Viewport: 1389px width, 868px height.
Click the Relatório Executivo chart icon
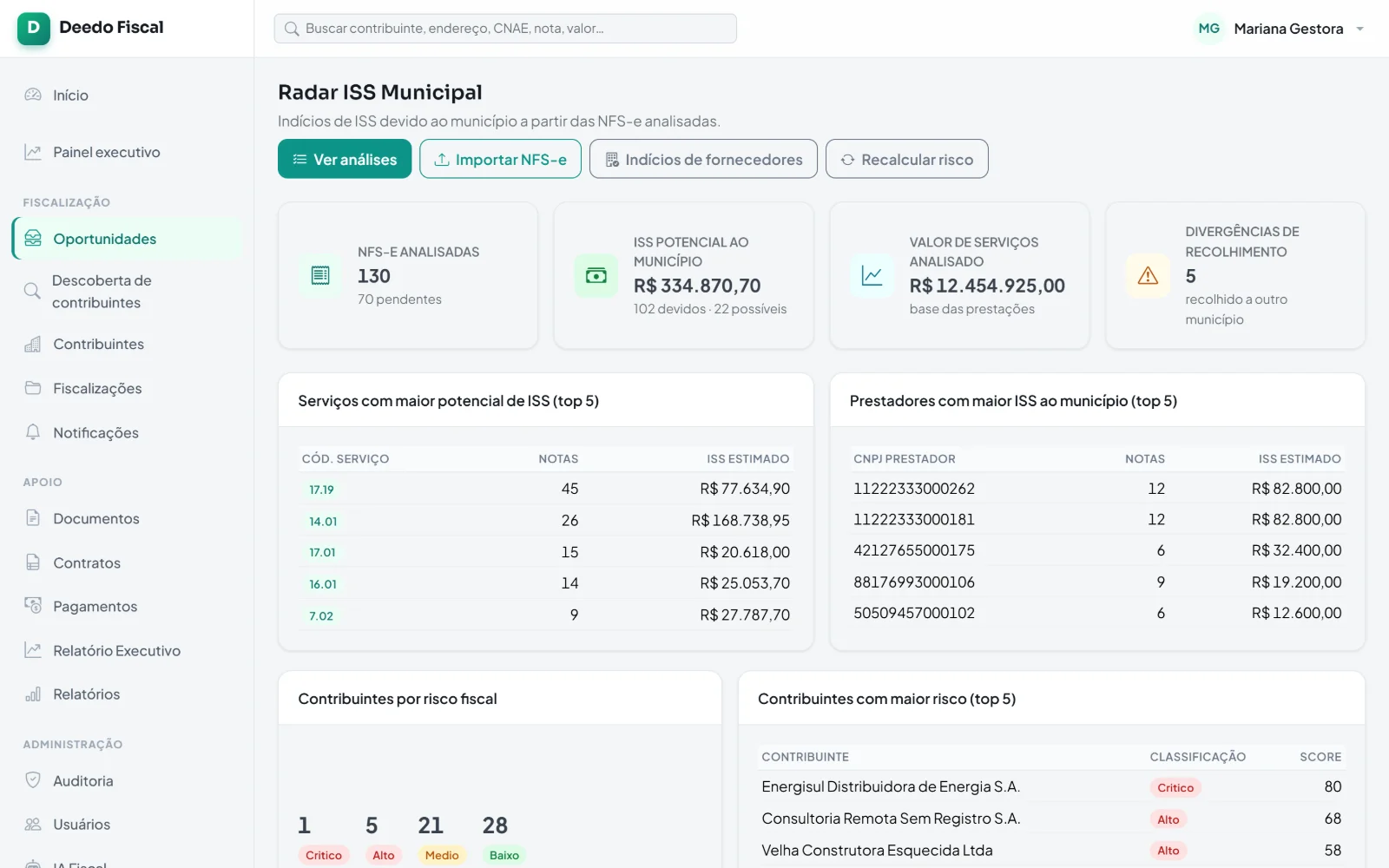[x=33, y=650]
